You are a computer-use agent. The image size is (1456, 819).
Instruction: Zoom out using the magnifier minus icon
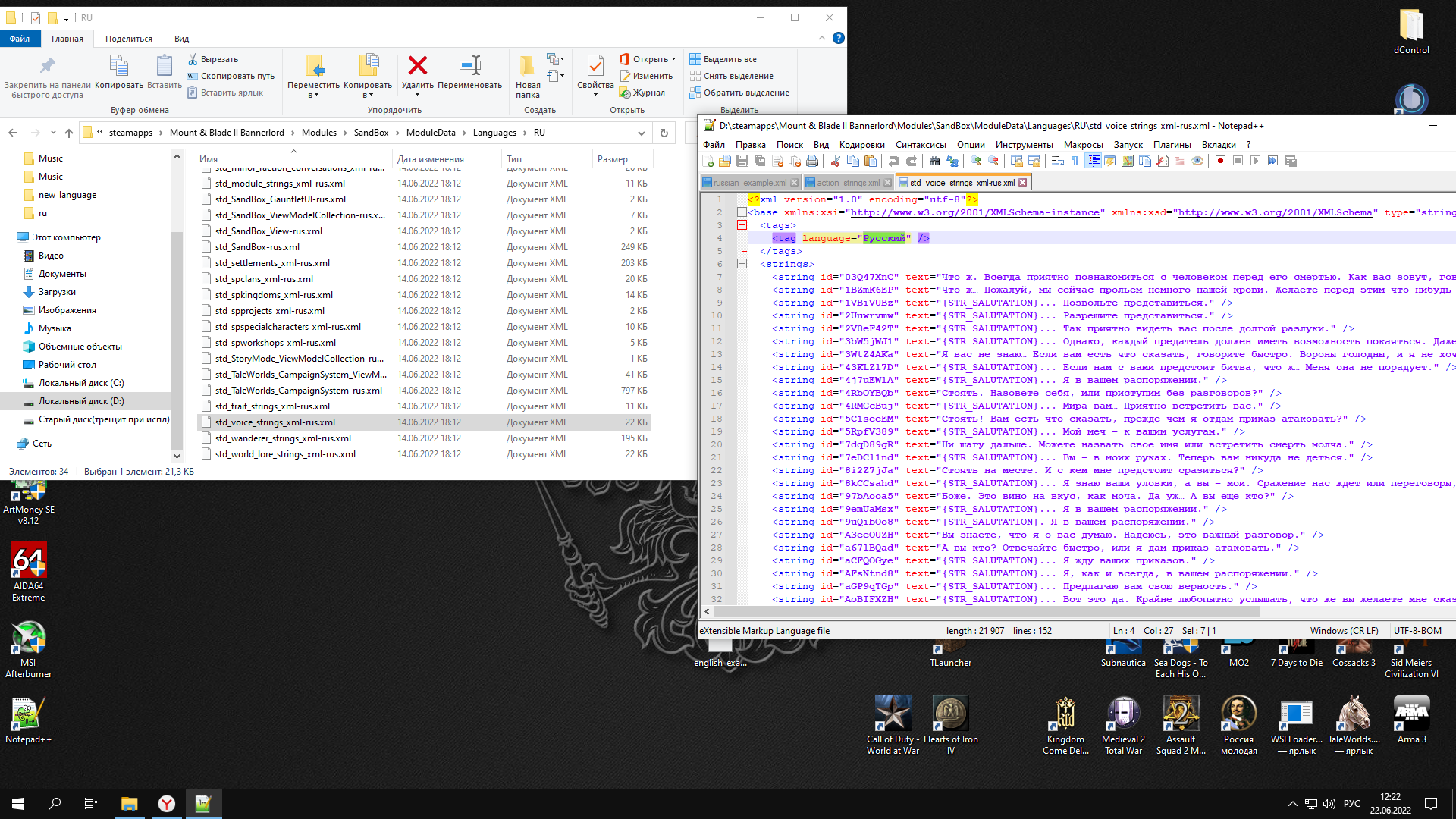[x=993, y=161]
